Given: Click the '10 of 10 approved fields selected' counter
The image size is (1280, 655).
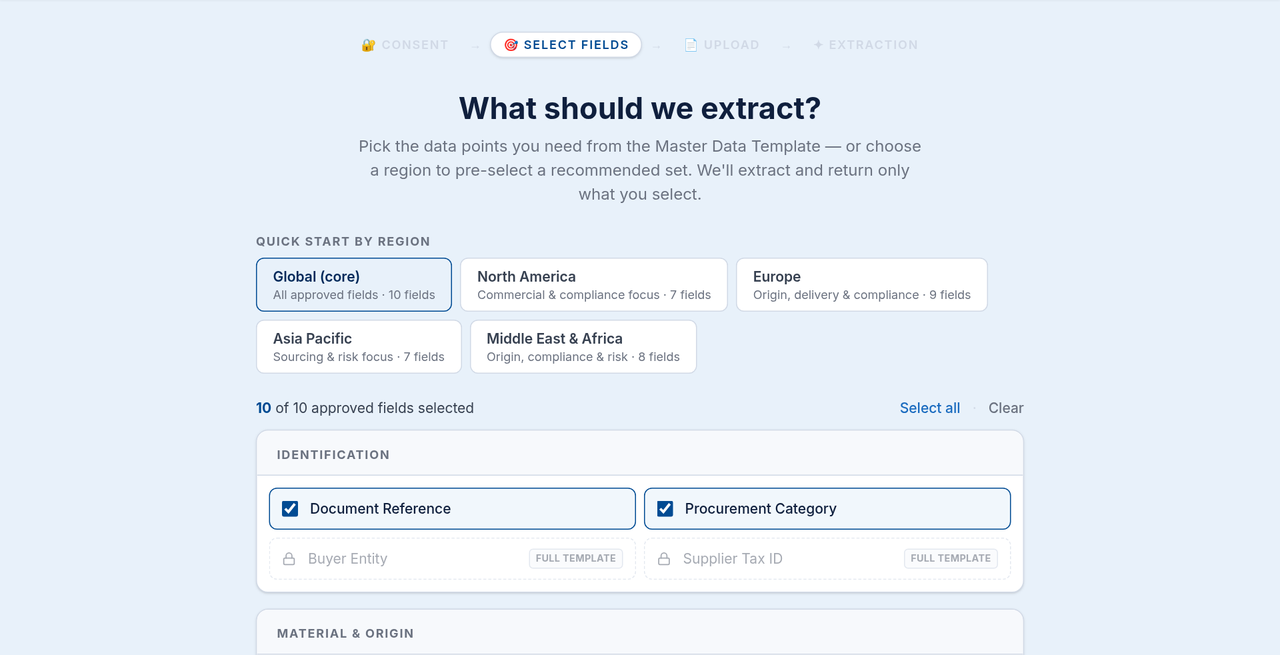Looking at the screenshot, I should click(365, 408).
